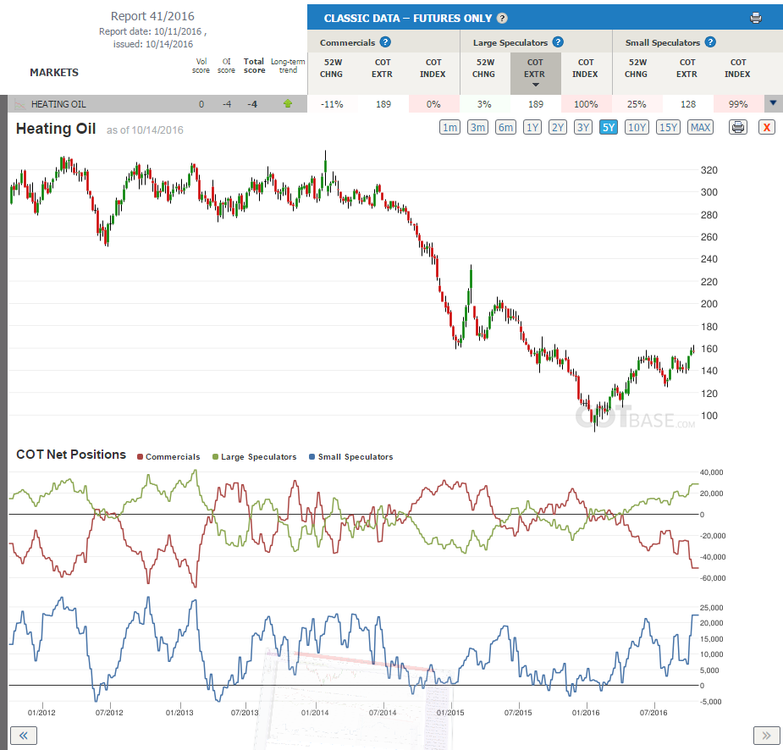Select the MAX chart range
The width and height of the screenshot is (783, 750).
[x=700, y=127]
